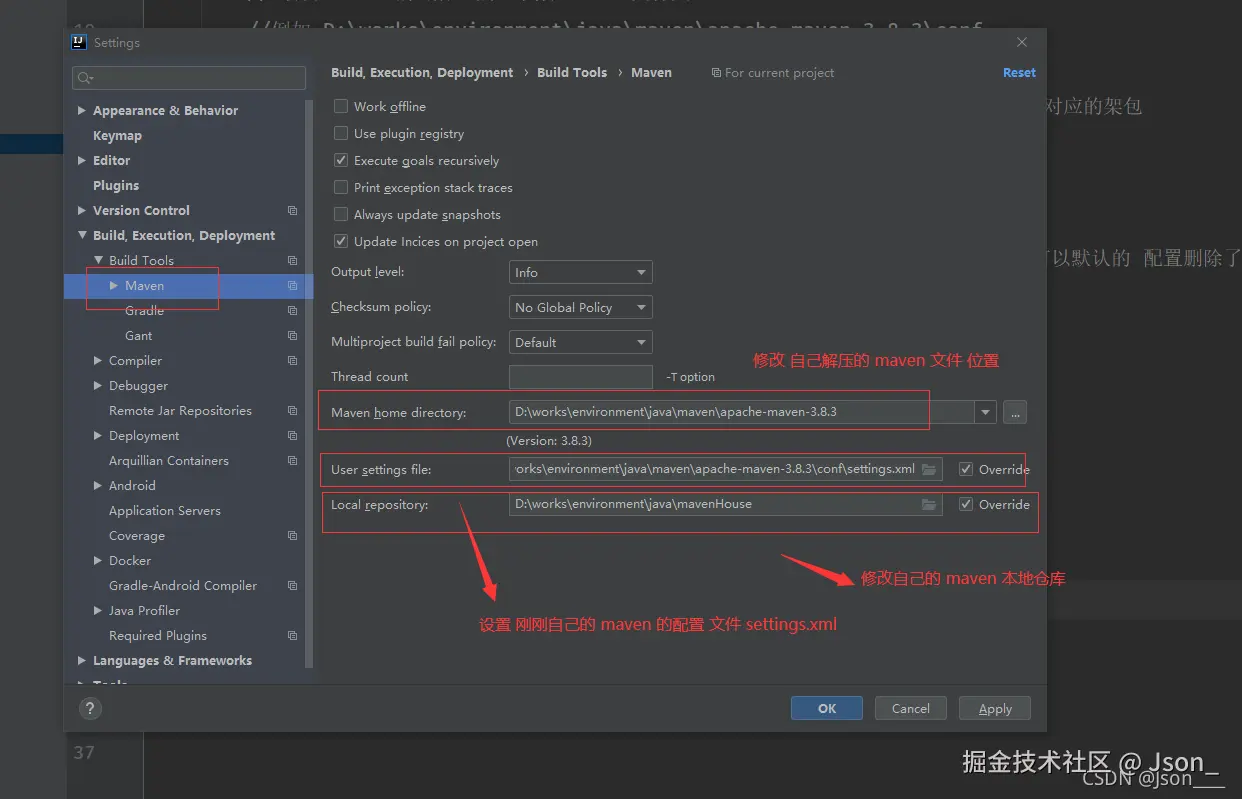Screen dimensions: 1242x799
Task: Expand the Version Control tree node
Action: (x=82, y=210)
